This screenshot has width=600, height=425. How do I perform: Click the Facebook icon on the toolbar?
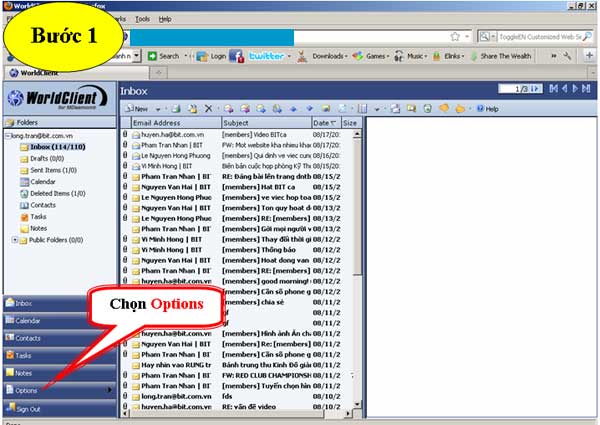click(x=236, y=56)
